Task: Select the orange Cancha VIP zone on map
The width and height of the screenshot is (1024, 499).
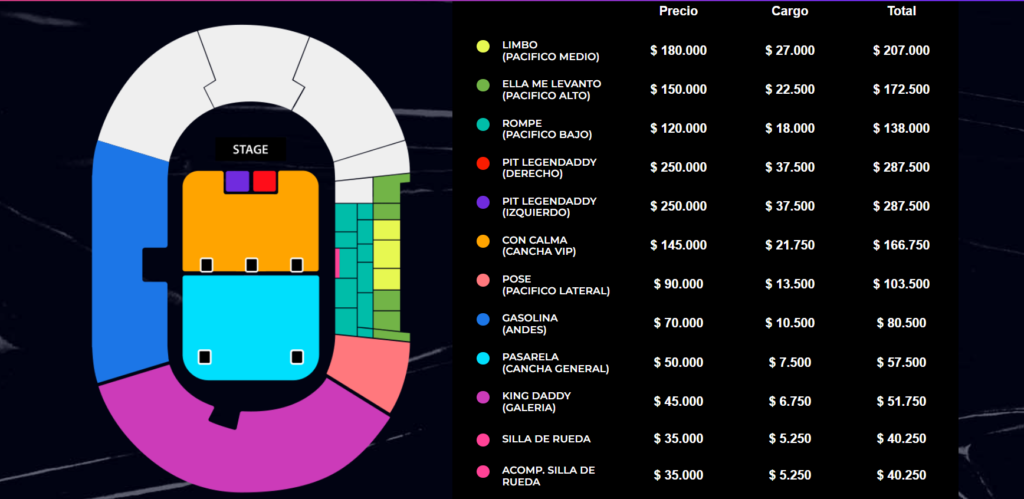Action: pyautogui.click(x=250, y=225)
